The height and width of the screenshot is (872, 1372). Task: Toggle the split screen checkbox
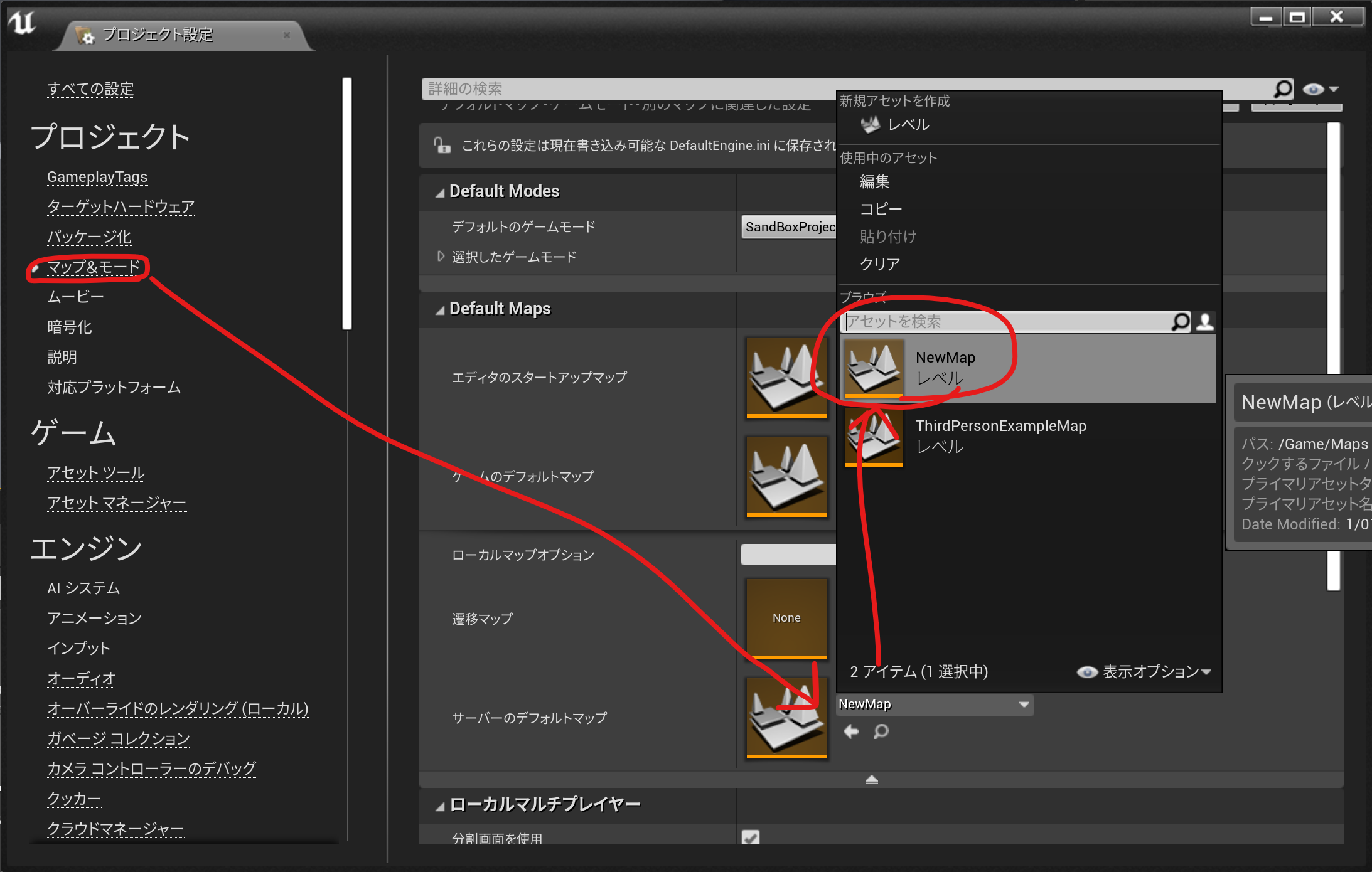pos(751,837)
